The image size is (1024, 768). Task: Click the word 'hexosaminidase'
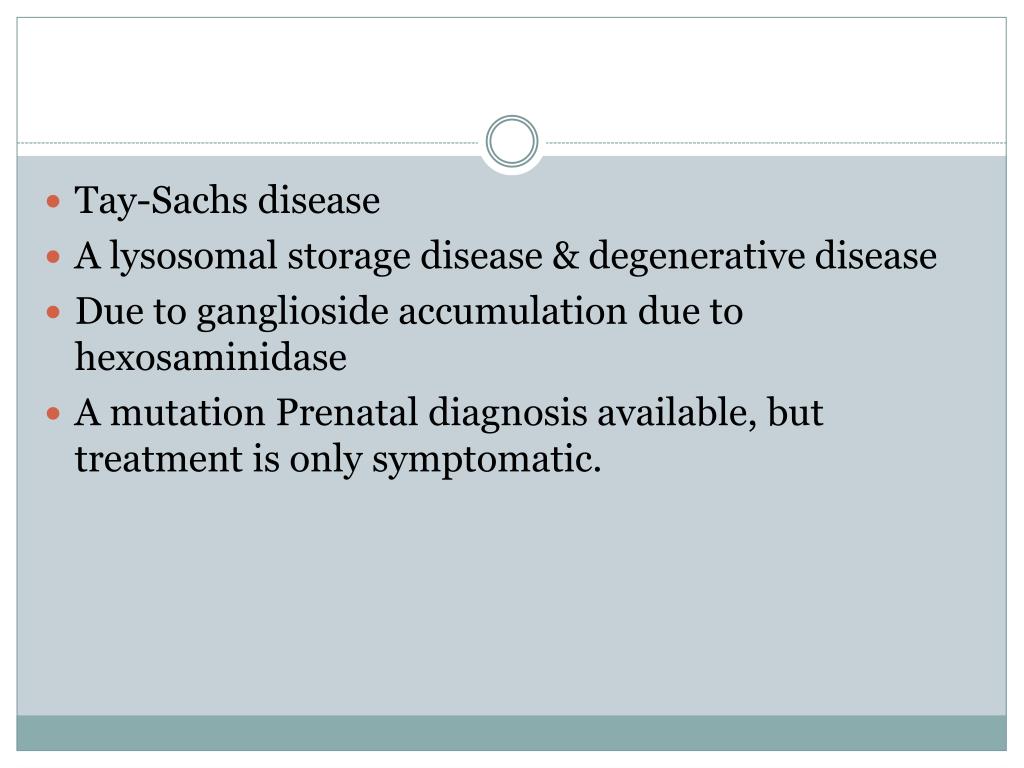click(x=211, y=357)
